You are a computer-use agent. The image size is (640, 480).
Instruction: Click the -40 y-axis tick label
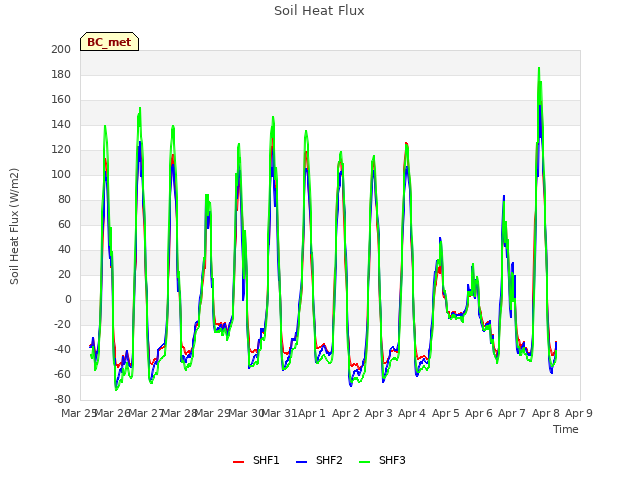(x=62, y=350)
